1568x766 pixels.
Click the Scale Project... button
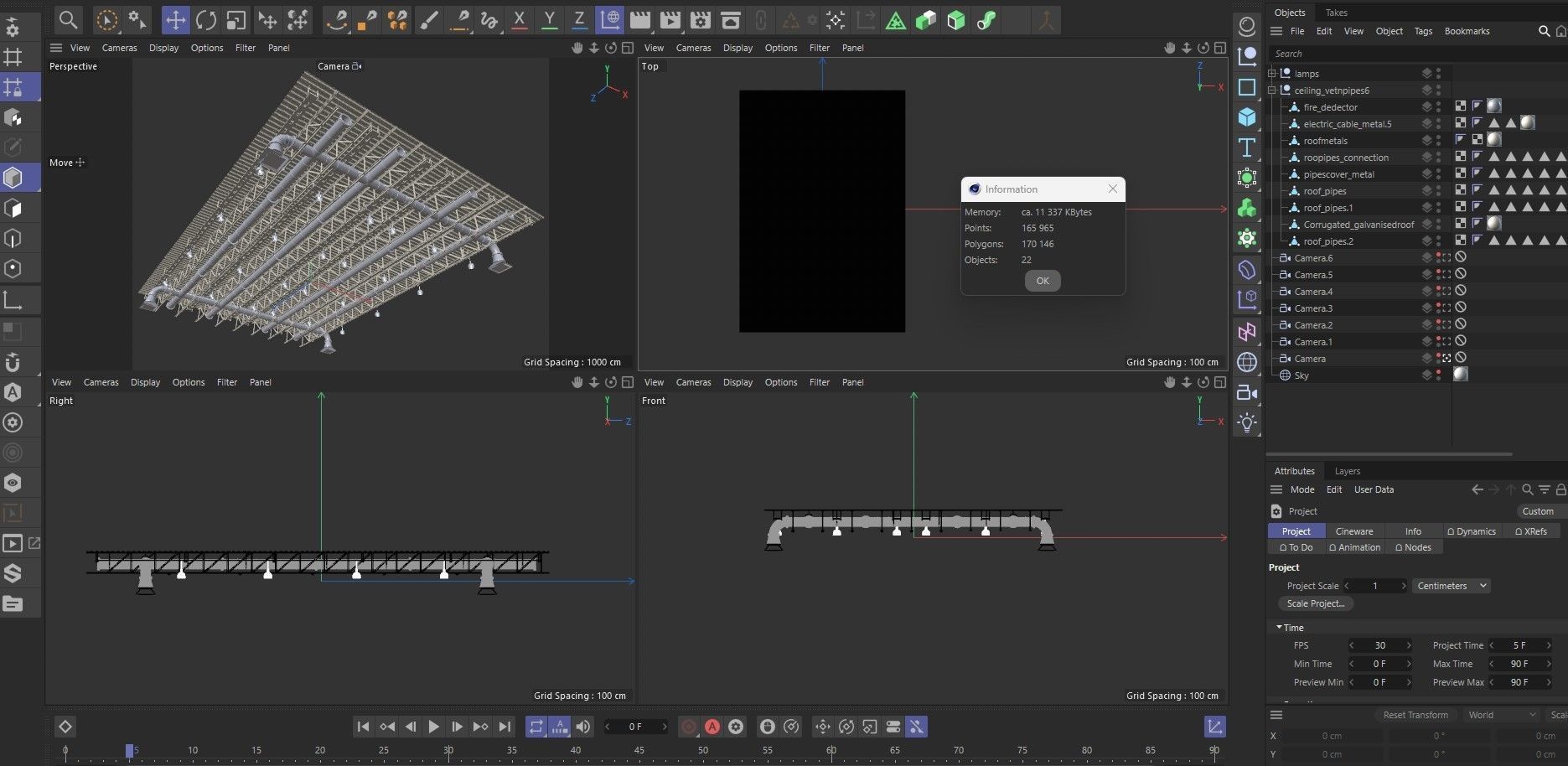pyautogui.click(x=1316, y=603)
